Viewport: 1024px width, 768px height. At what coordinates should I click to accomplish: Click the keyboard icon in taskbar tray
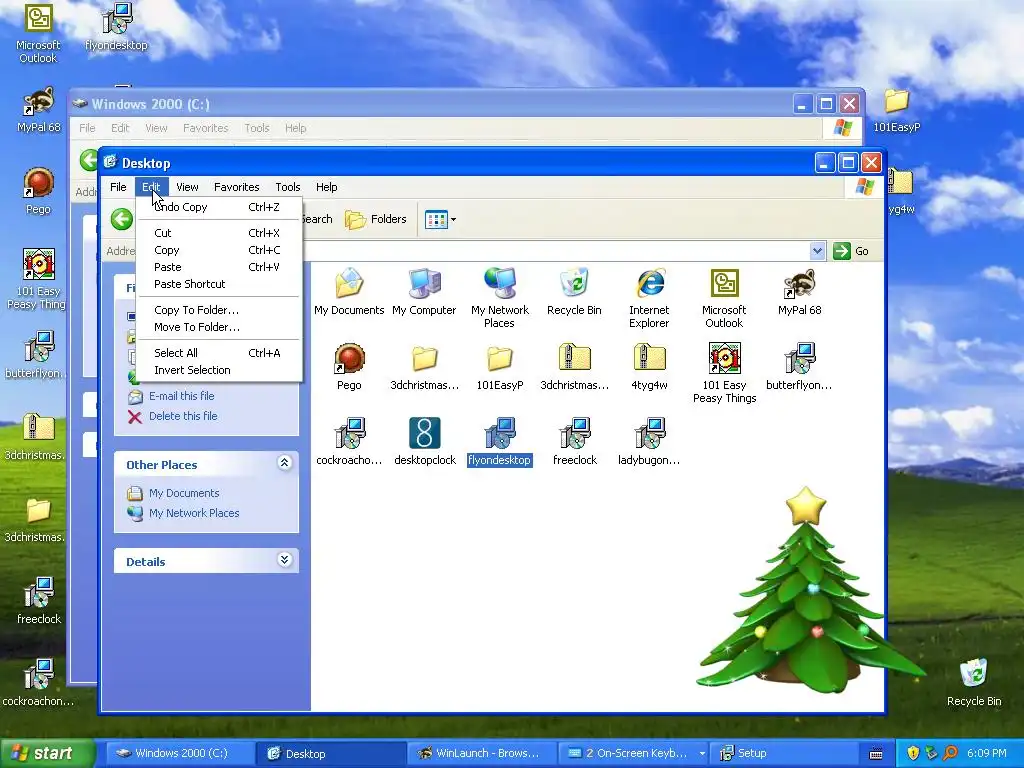point(876,754)
